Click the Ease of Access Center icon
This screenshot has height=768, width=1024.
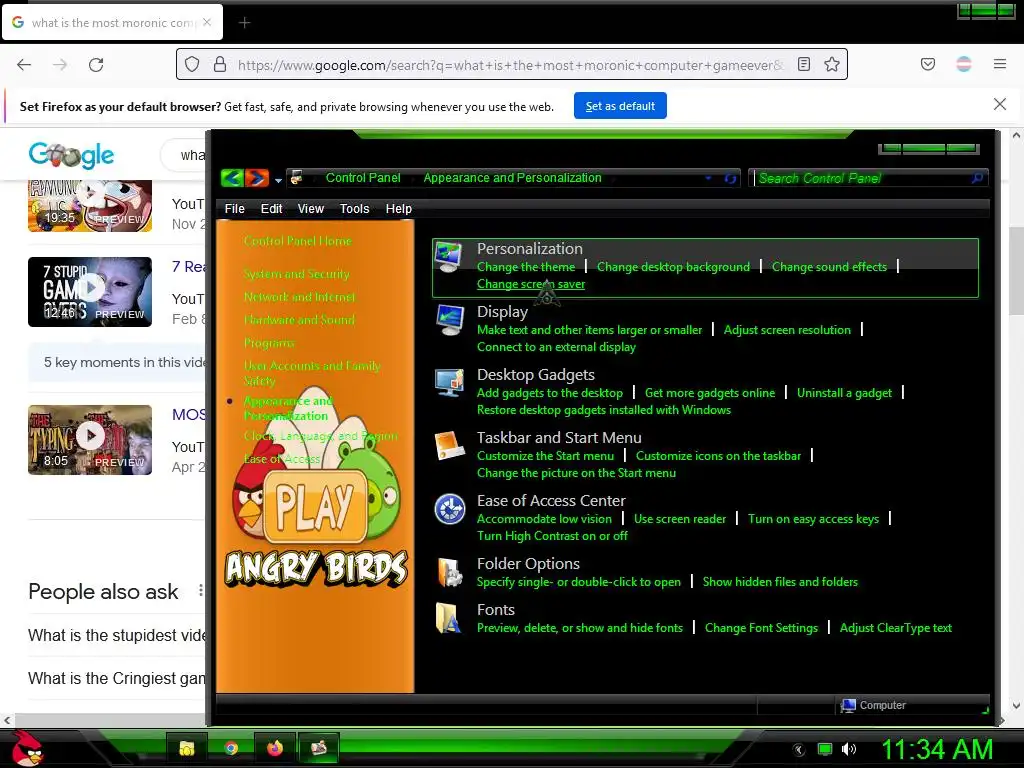[449, 509]
